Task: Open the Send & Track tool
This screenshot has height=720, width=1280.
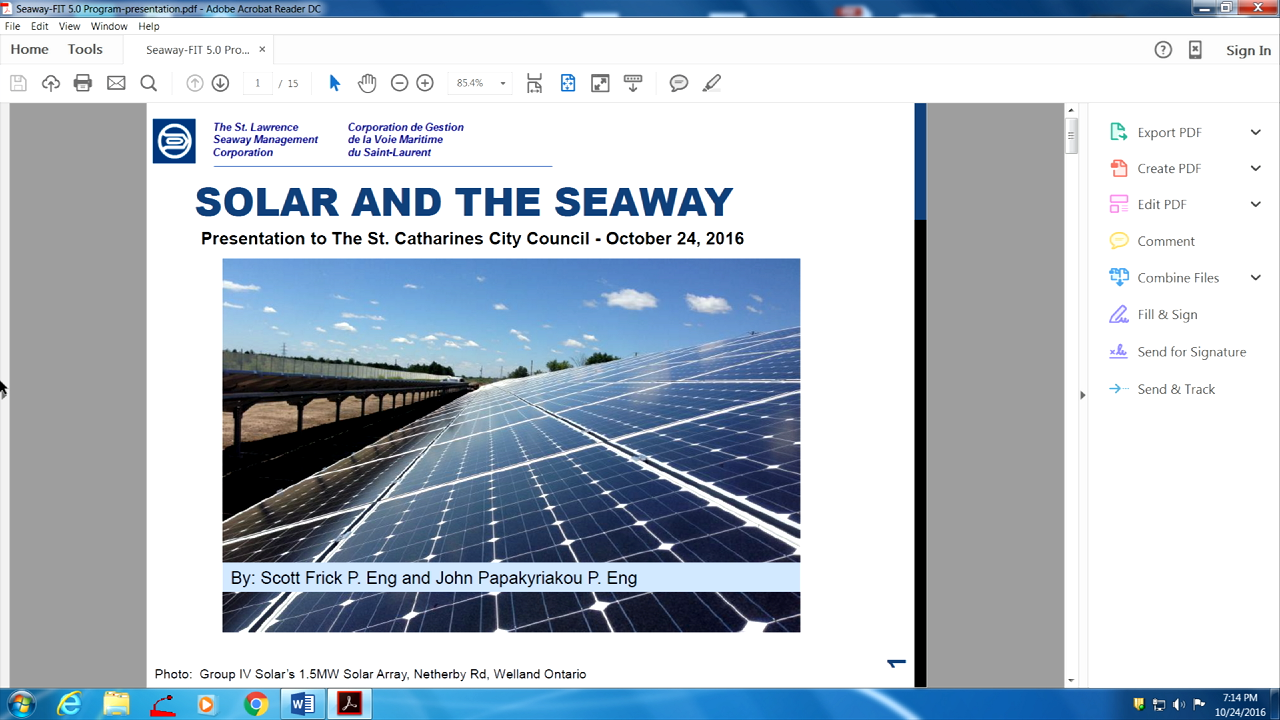Action: click(1176, 389)
